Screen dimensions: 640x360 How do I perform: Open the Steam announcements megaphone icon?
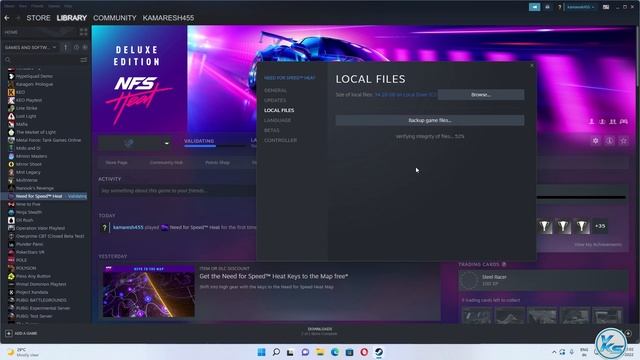534,7
